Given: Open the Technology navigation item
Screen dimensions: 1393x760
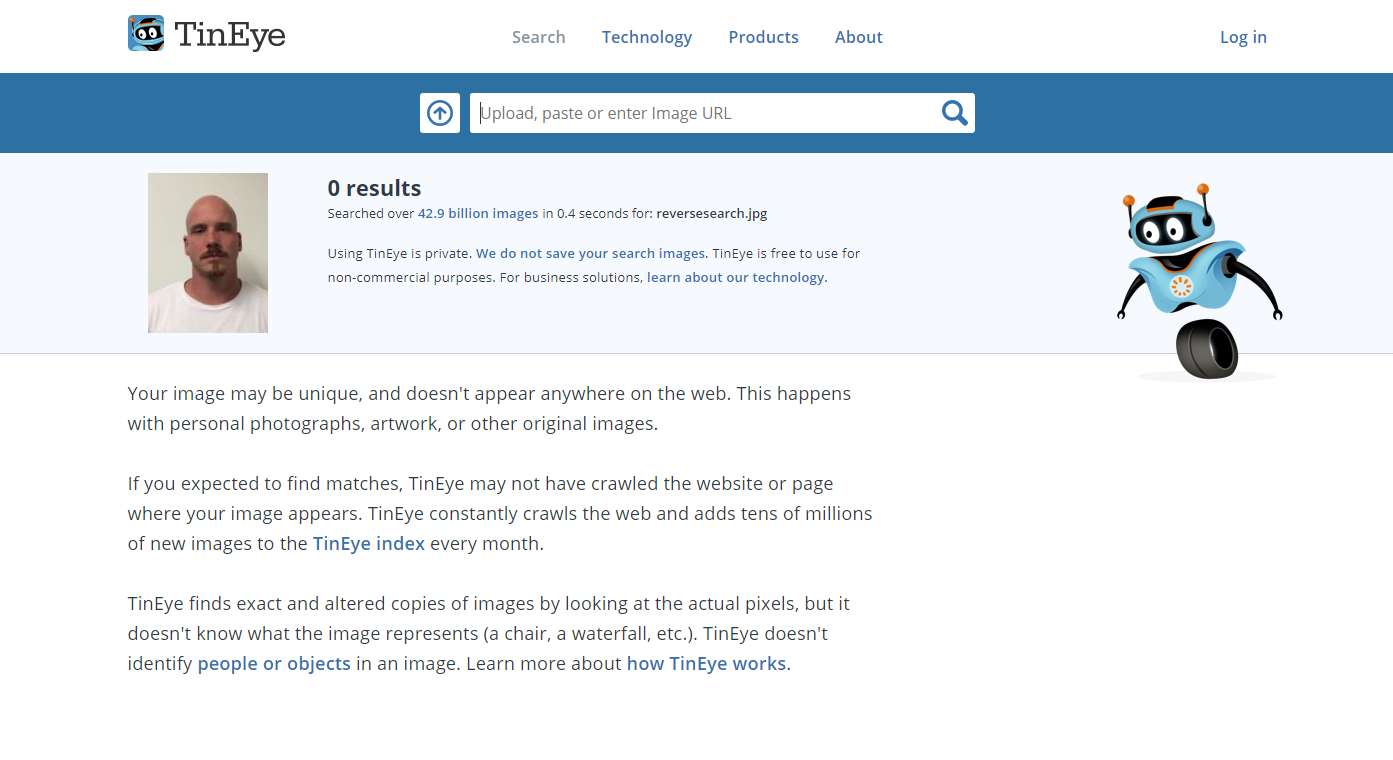Looking at the screenshot, I should [x=647, y=37].
